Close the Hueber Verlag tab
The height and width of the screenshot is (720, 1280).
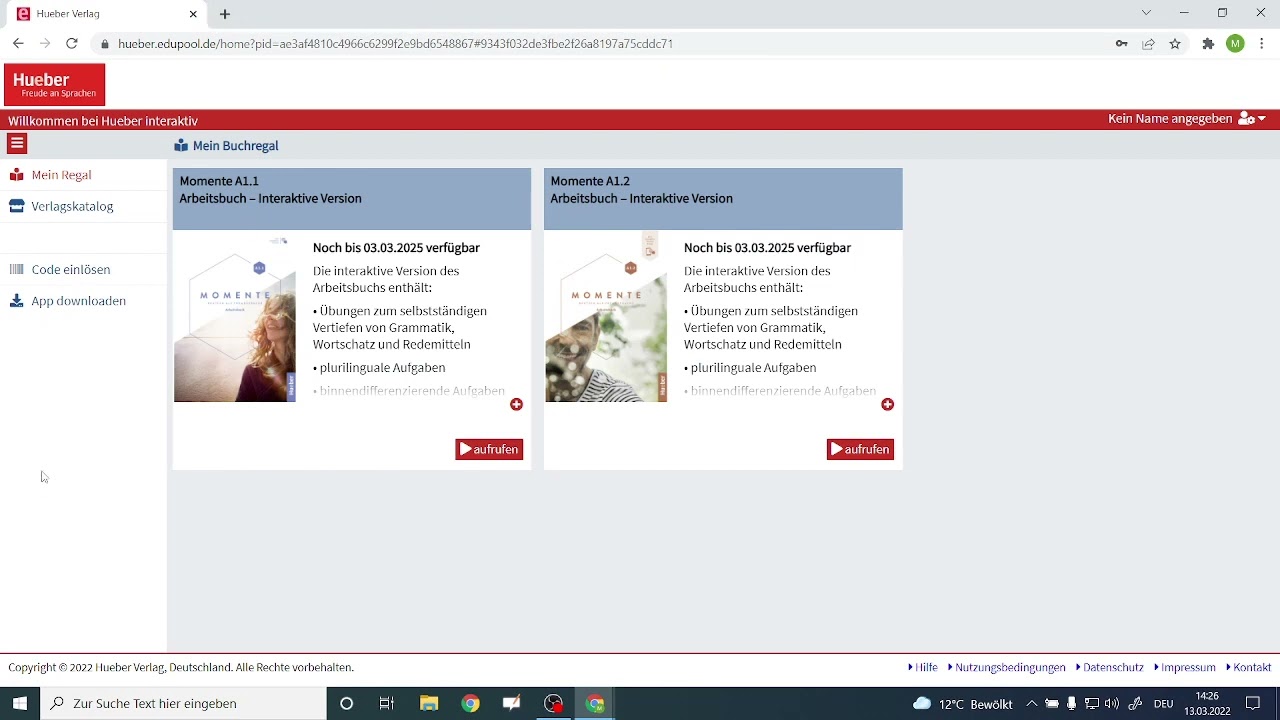coord(193,14)
